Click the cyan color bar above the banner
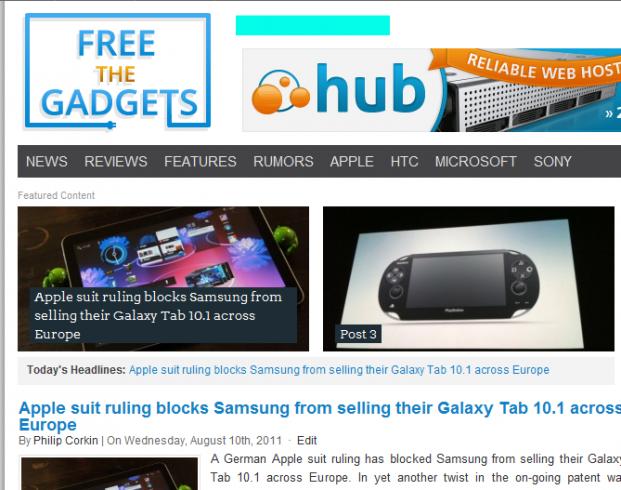Image resolution: width=621 pixels, height=490 pixels. pyautogui.click(x=313, y=25)
